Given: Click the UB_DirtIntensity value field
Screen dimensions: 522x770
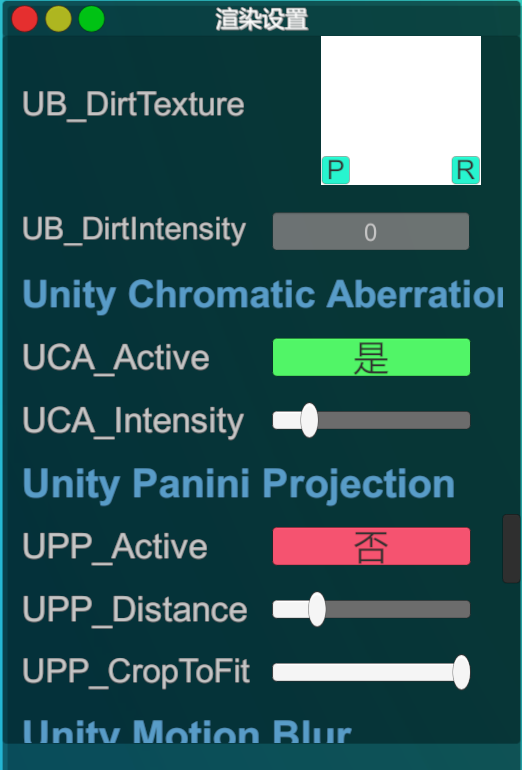Looking at the screenshot, I should click(371, 231).
